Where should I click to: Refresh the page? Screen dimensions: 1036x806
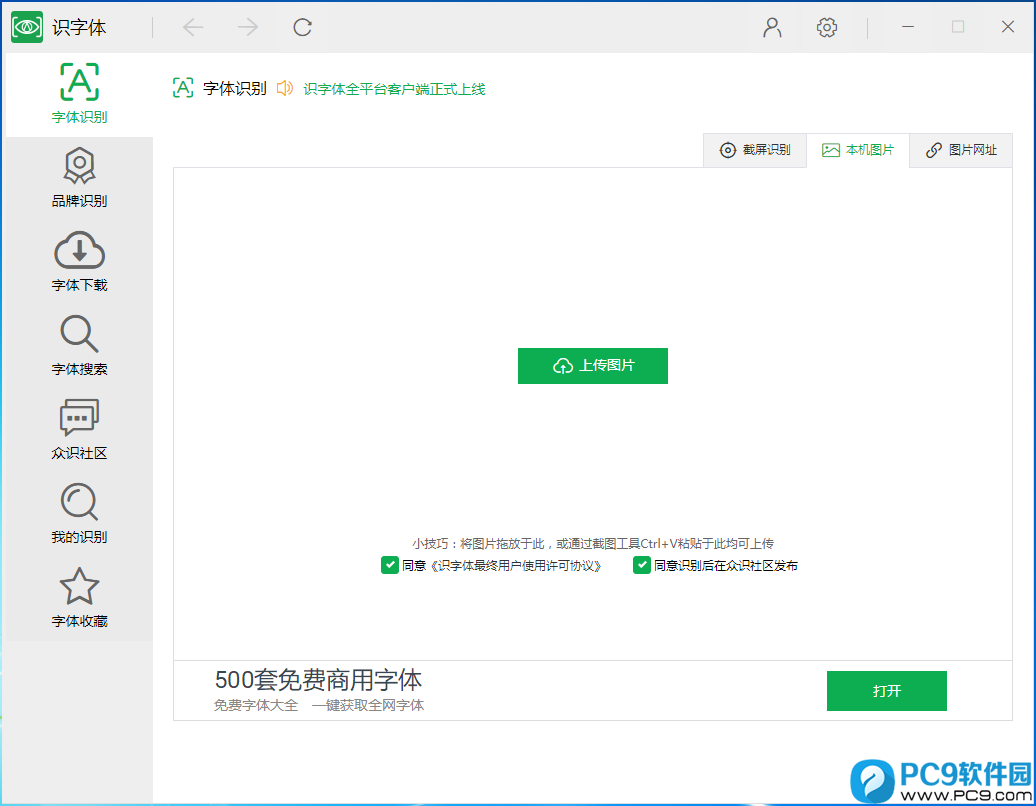pyautogui.click(x=303, y=27)
